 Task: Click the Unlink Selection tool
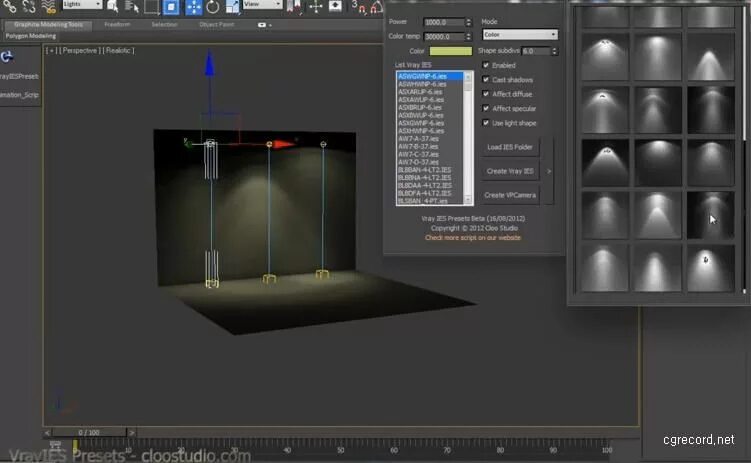(29, 6)
